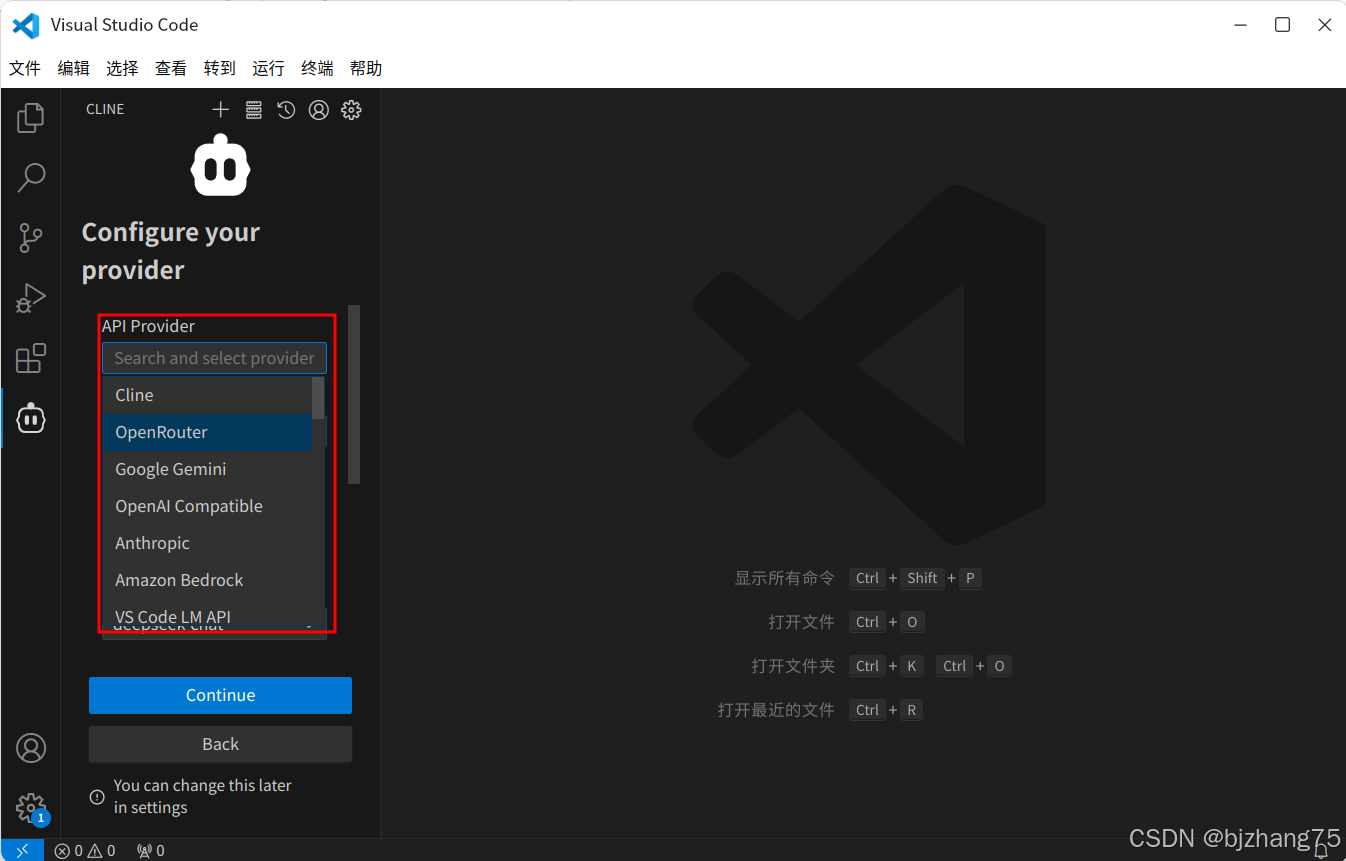Image resolution: width=1346 pixels, height=861 pixels.
Task: Open the Run and Debug view
Action: point(31,298)
